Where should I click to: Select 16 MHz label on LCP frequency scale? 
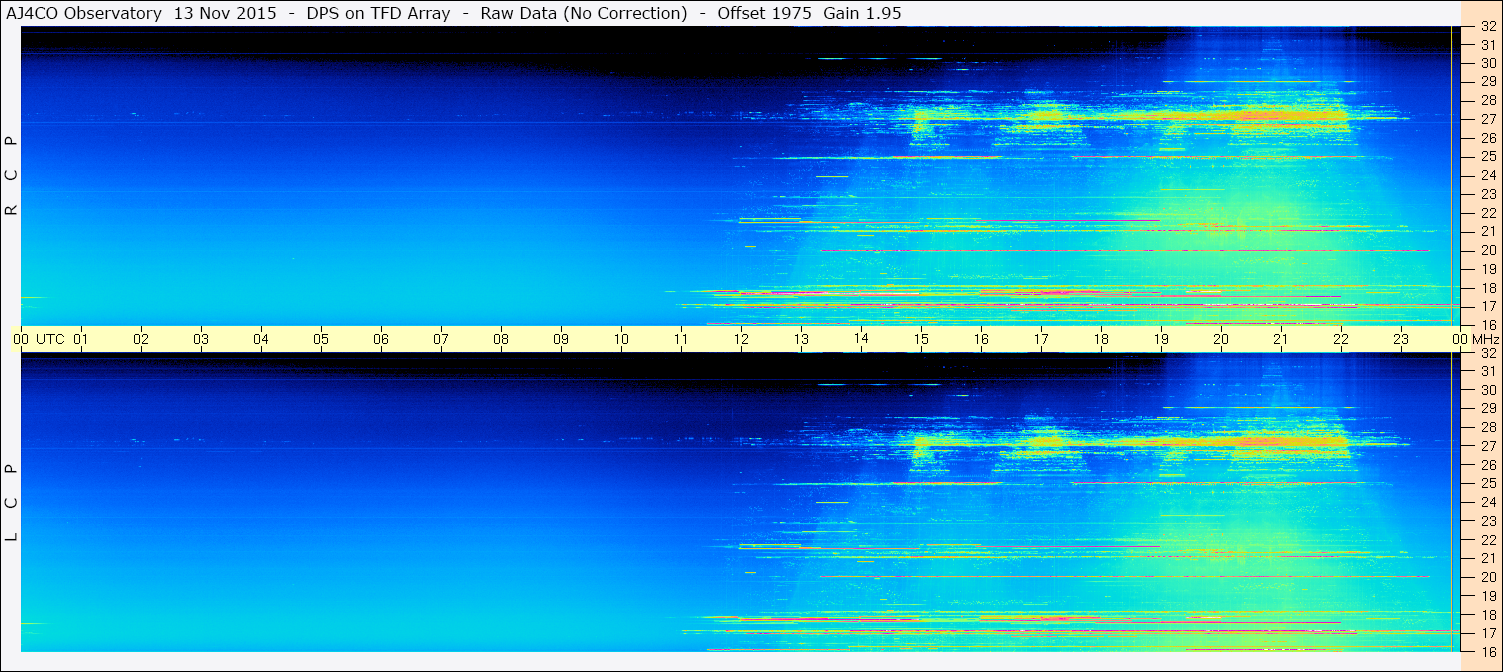[x=1487, y=651]
